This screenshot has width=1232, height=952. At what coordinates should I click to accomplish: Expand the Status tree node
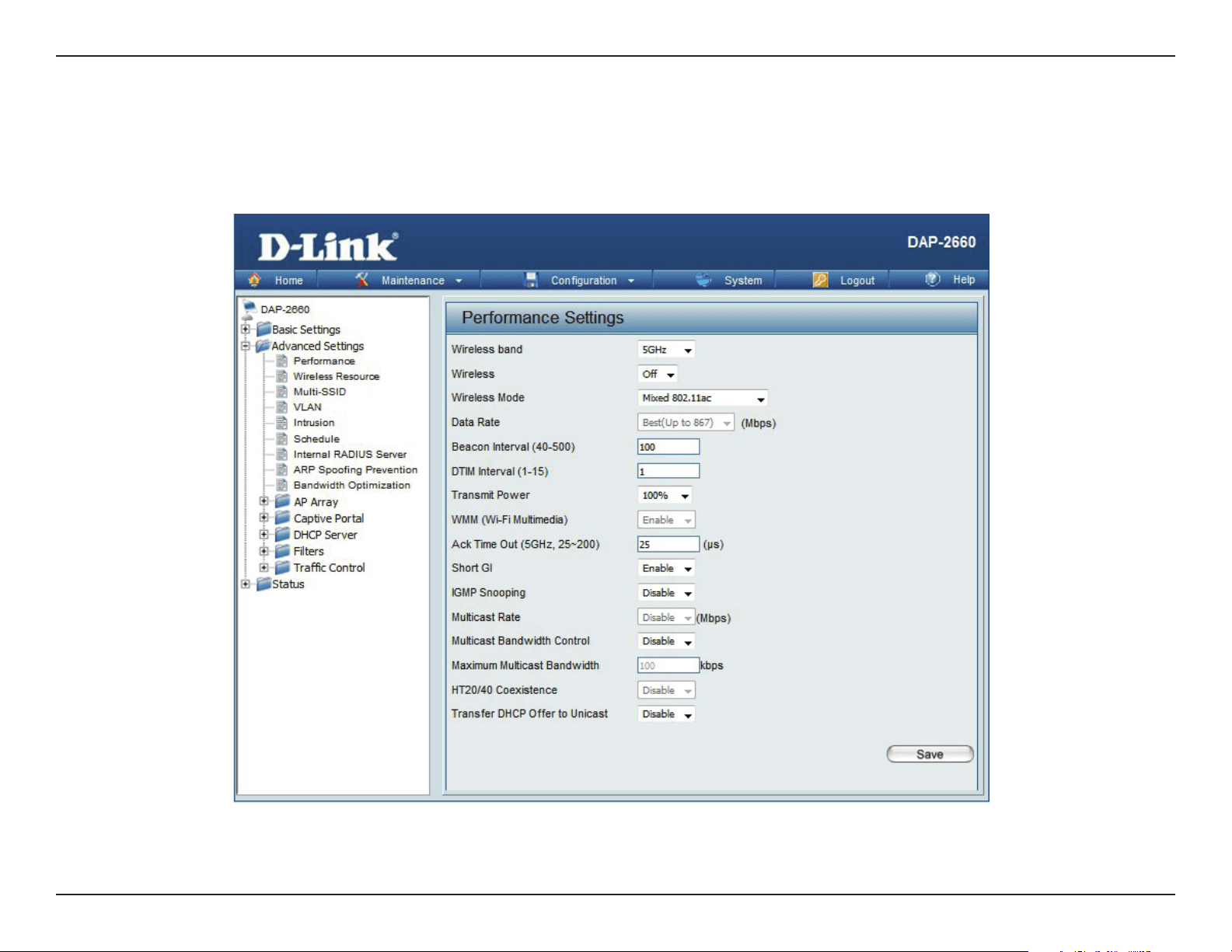coord(246,584)
